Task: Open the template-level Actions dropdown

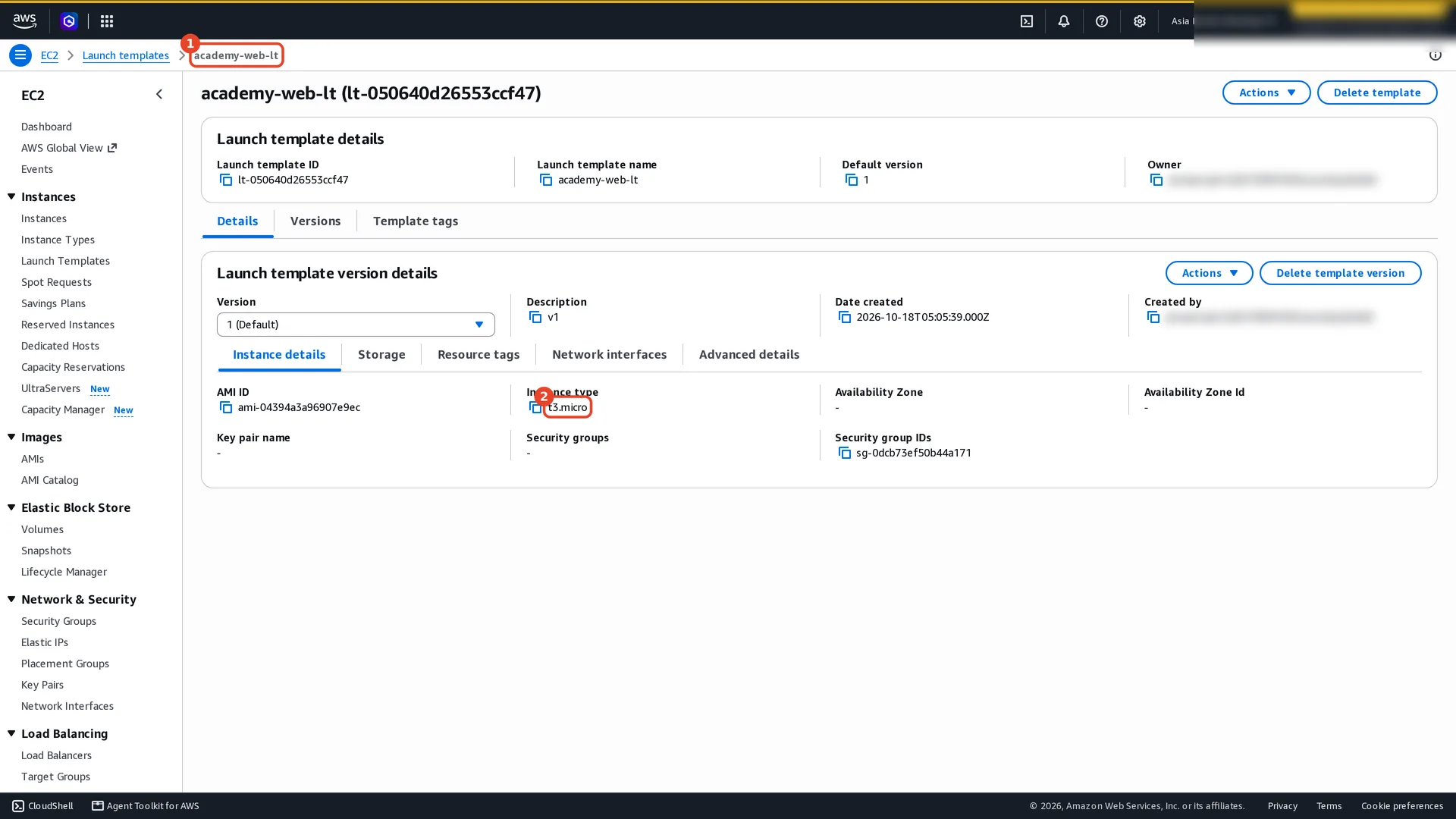Action: [1266, 93]
